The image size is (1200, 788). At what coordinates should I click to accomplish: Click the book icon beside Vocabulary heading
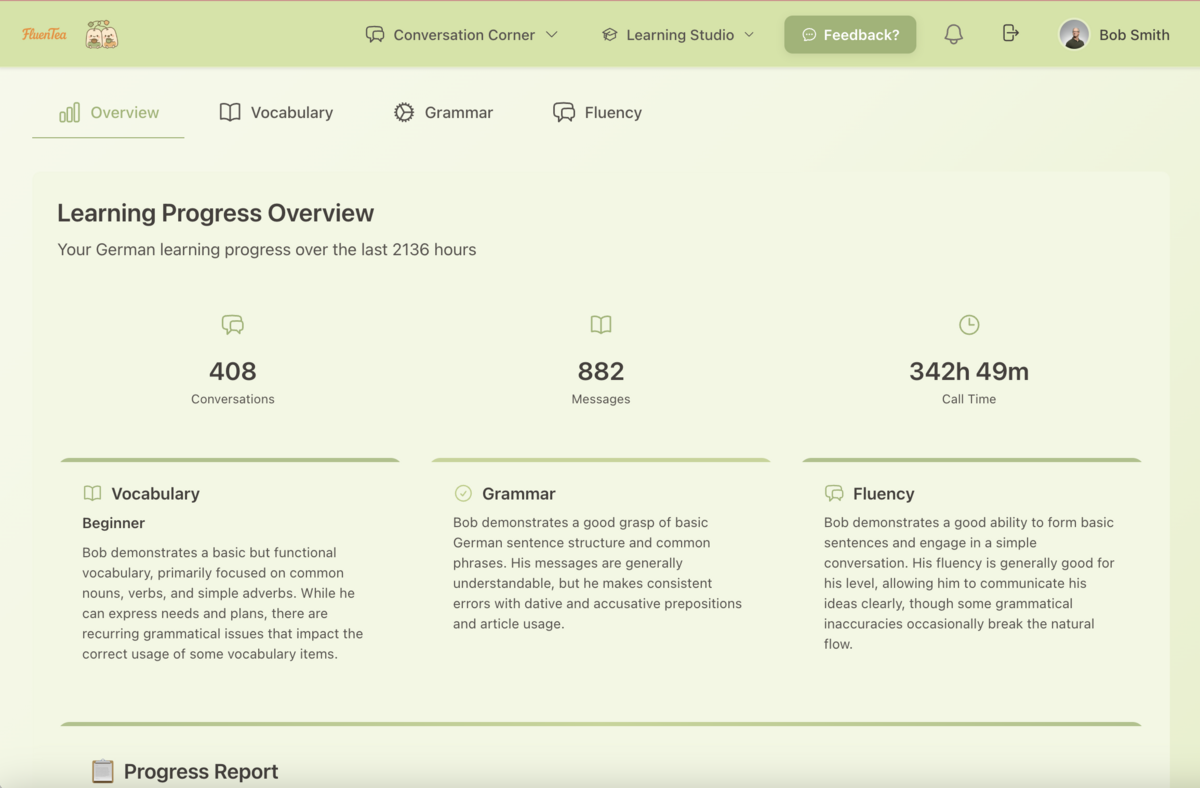click(x=91, y=493)
